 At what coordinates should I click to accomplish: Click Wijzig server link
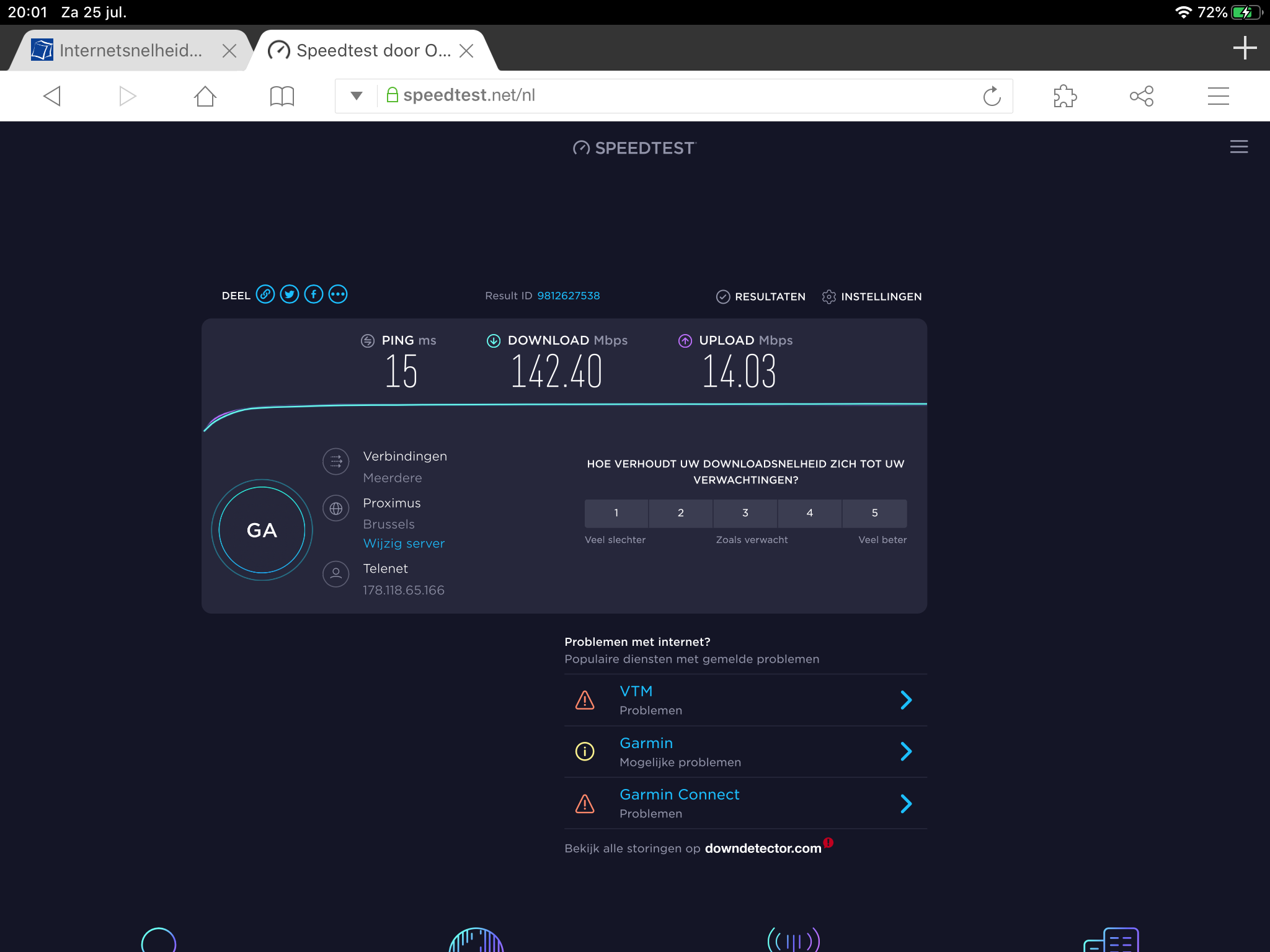tap(404, 544)
